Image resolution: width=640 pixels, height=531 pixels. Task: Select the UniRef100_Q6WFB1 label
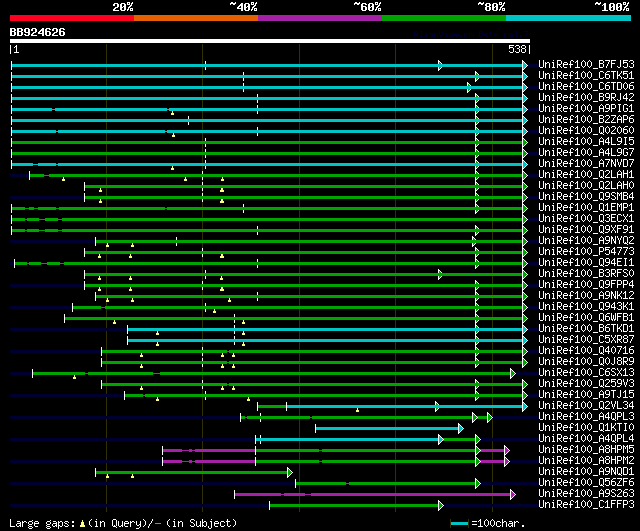coord(586,318)
